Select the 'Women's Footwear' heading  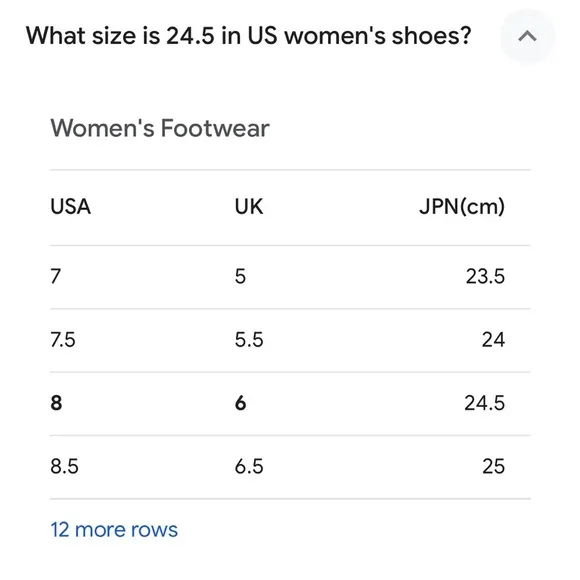pyautogui.click(x=160, y=128)
